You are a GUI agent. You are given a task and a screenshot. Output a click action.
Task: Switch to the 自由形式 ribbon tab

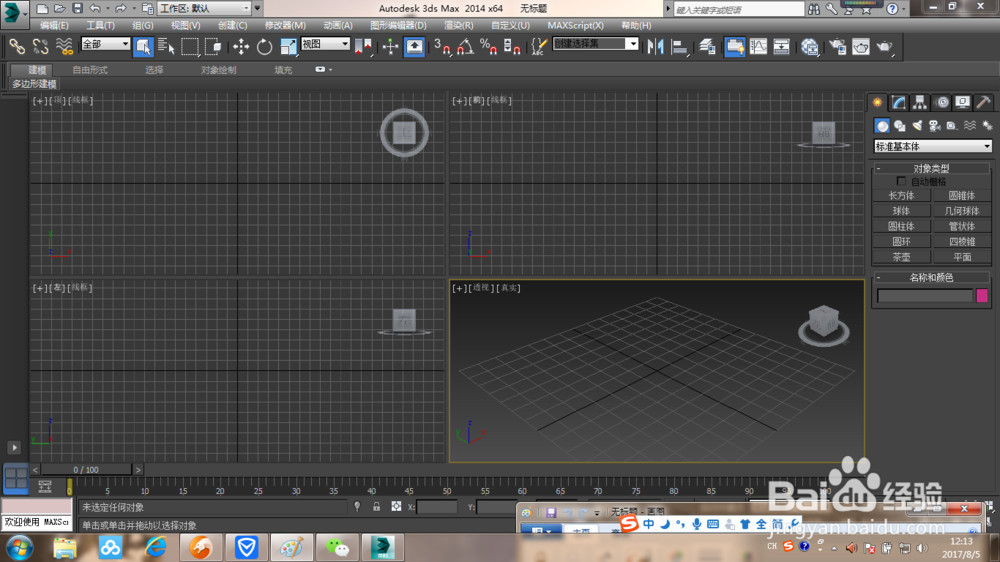pos(90,70)
